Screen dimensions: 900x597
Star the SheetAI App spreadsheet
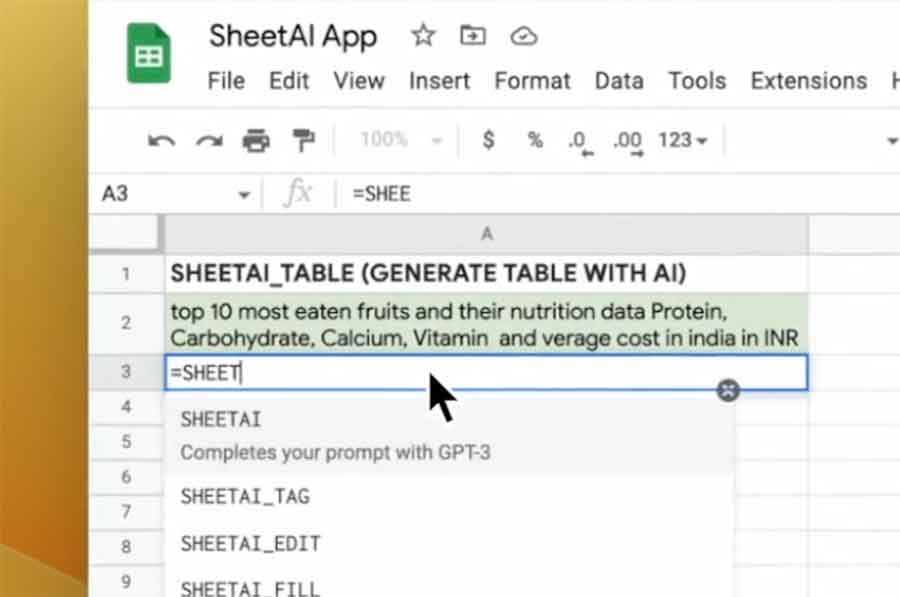pyautogui.click(x=422, y=34)
